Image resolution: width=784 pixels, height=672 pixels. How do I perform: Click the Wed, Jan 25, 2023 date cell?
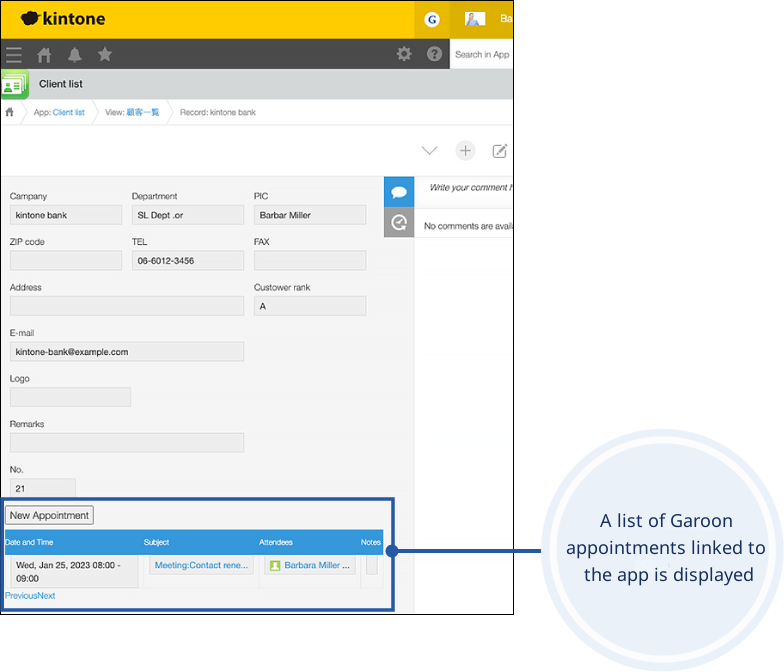[75, 572]
